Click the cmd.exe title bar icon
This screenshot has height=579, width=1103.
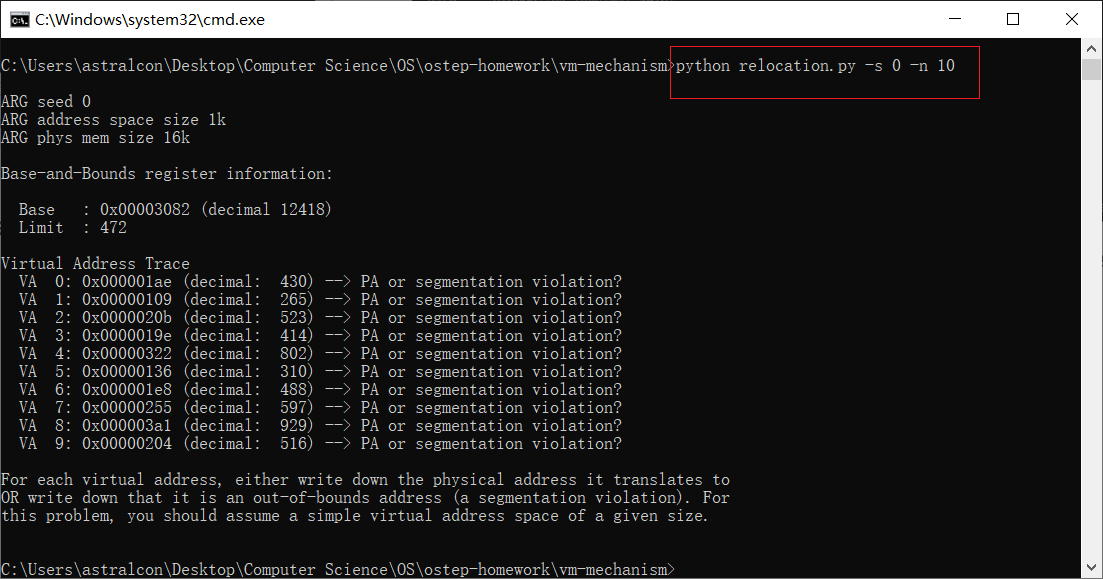[19, 20]
